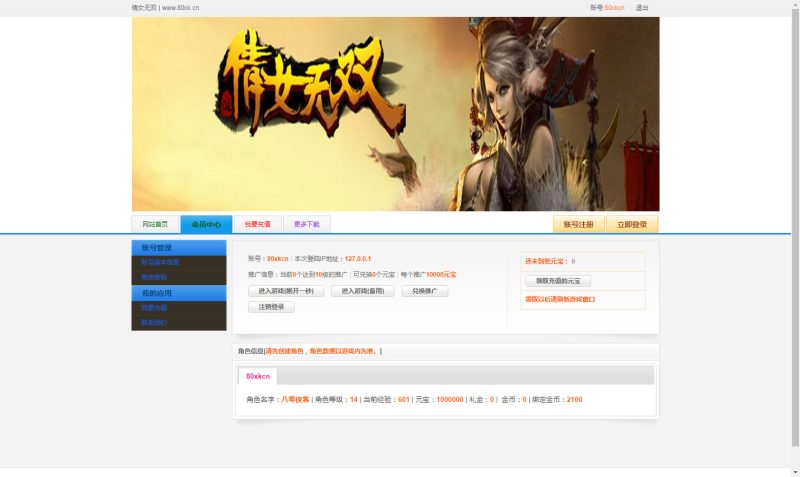Click the 兑换推广 button
The image size is (800, 477).
click(425, 291)
